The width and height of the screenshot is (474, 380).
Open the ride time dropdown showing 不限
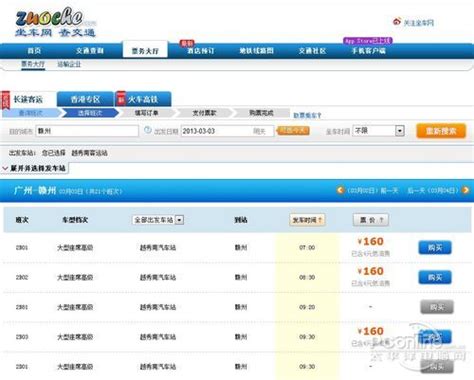(379, 131)
